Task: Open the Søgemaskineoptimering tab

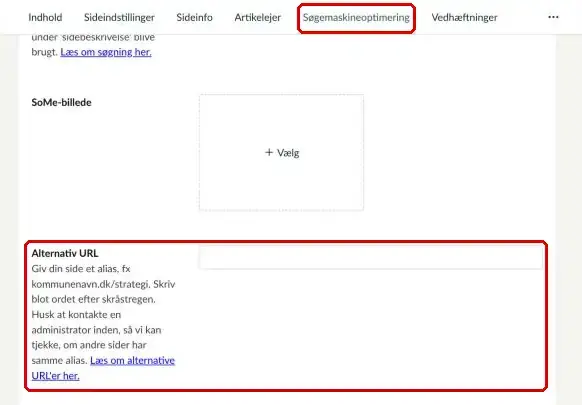Action: click(356, 17)
